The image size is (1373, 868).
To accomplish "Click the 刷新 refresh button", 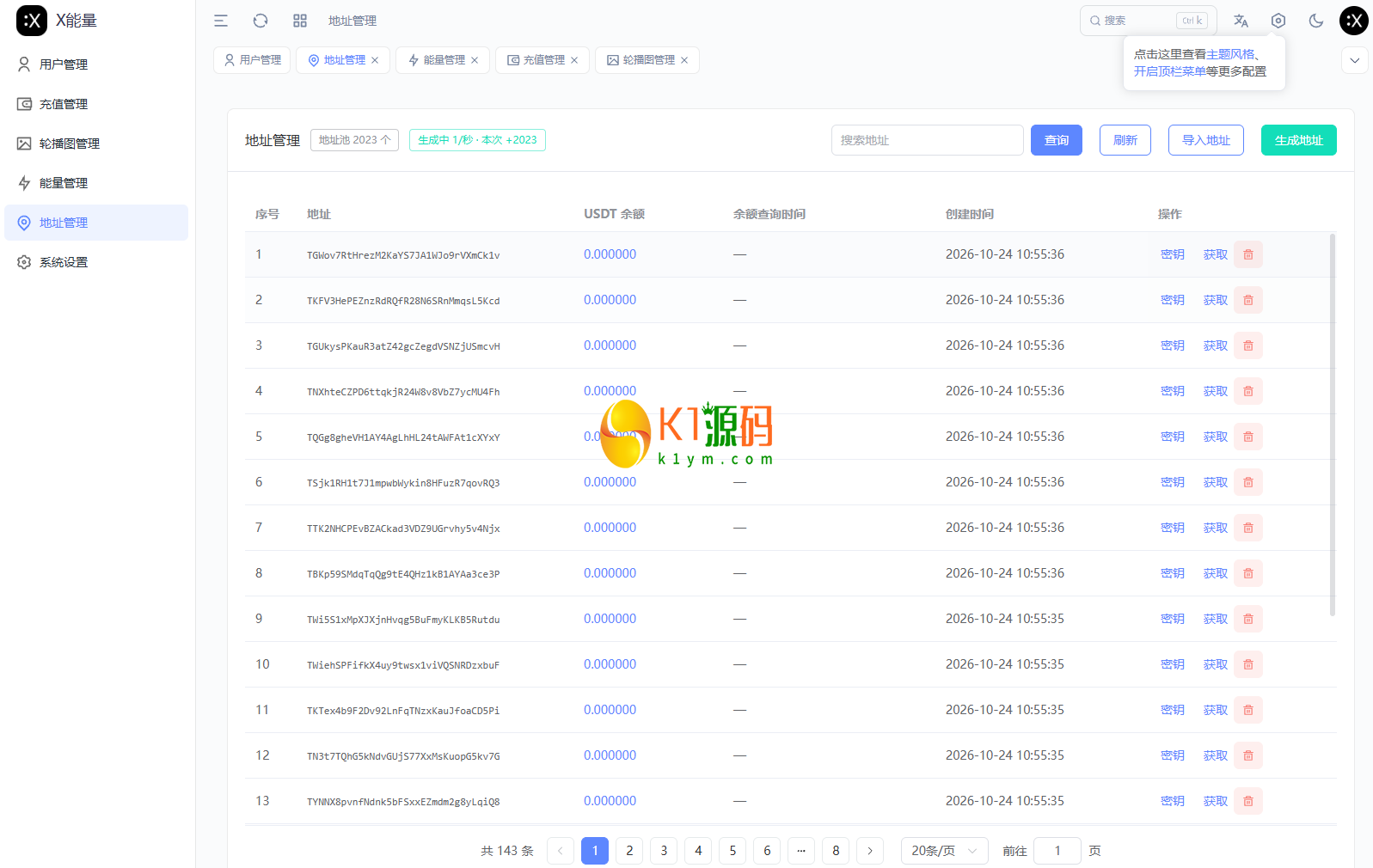I will pos(1125,140).
